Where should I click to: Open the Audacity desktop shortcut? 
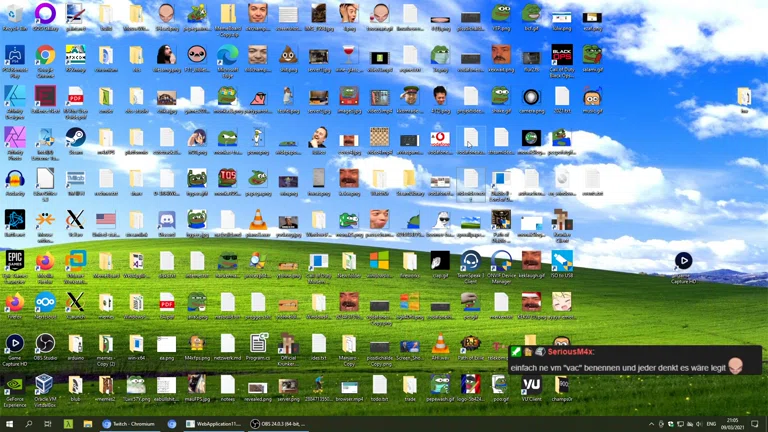[14, 180]
